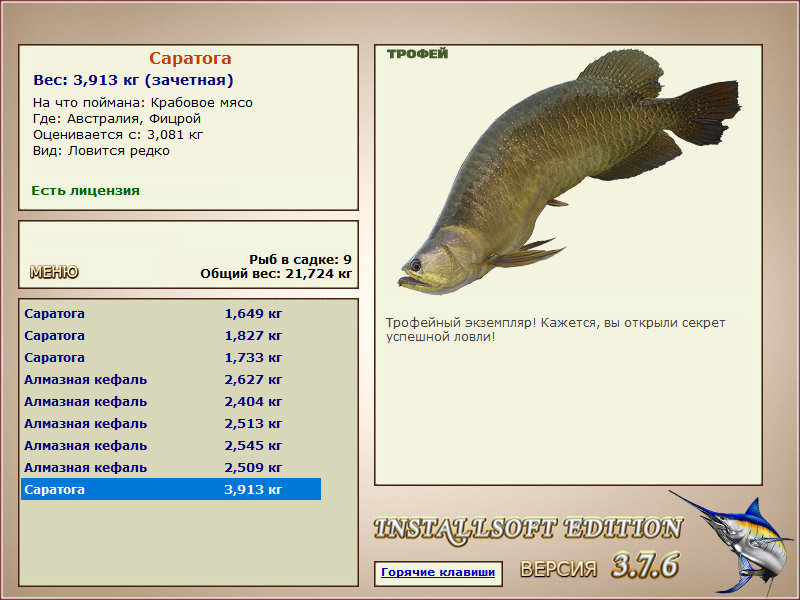
Task: Click the Вид: Ловится редко line
Action: click(101, 151)
